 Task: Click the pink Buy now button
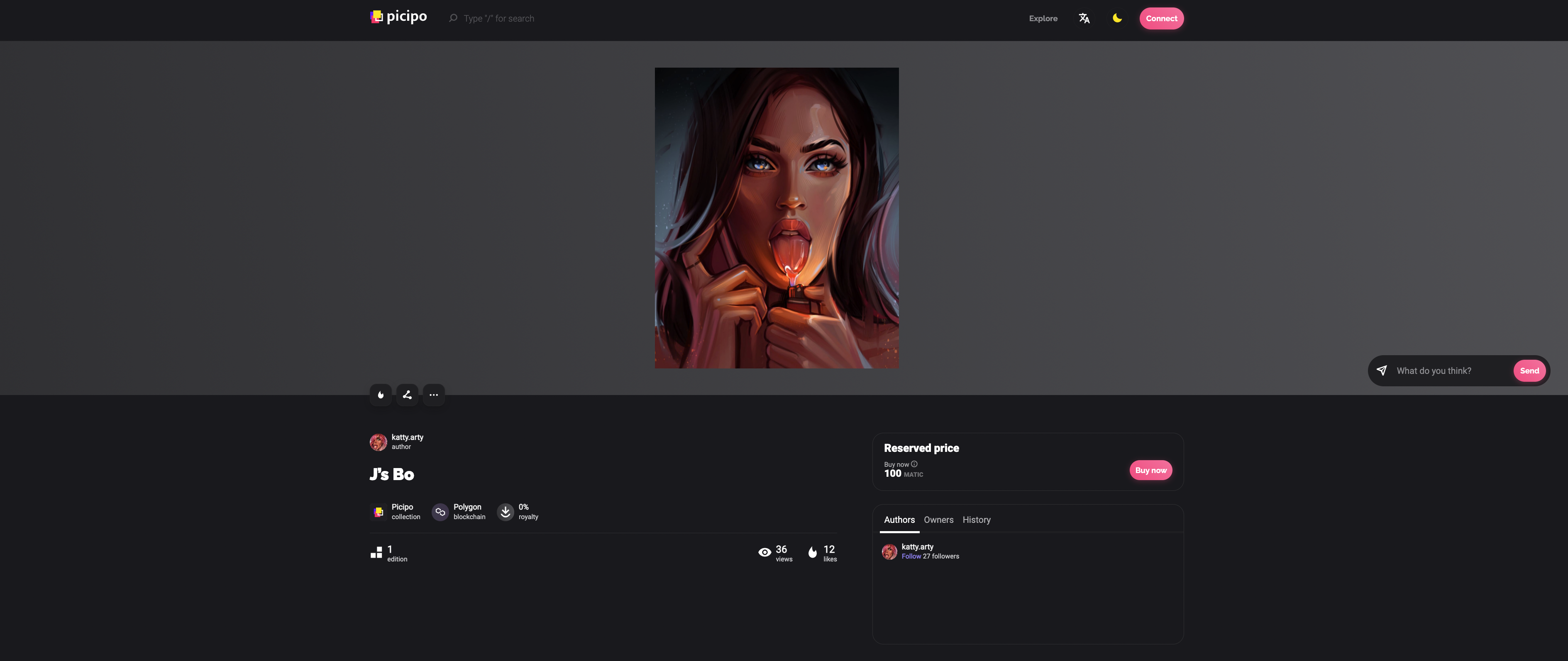pyautogui.click(x=1150, y=470)
